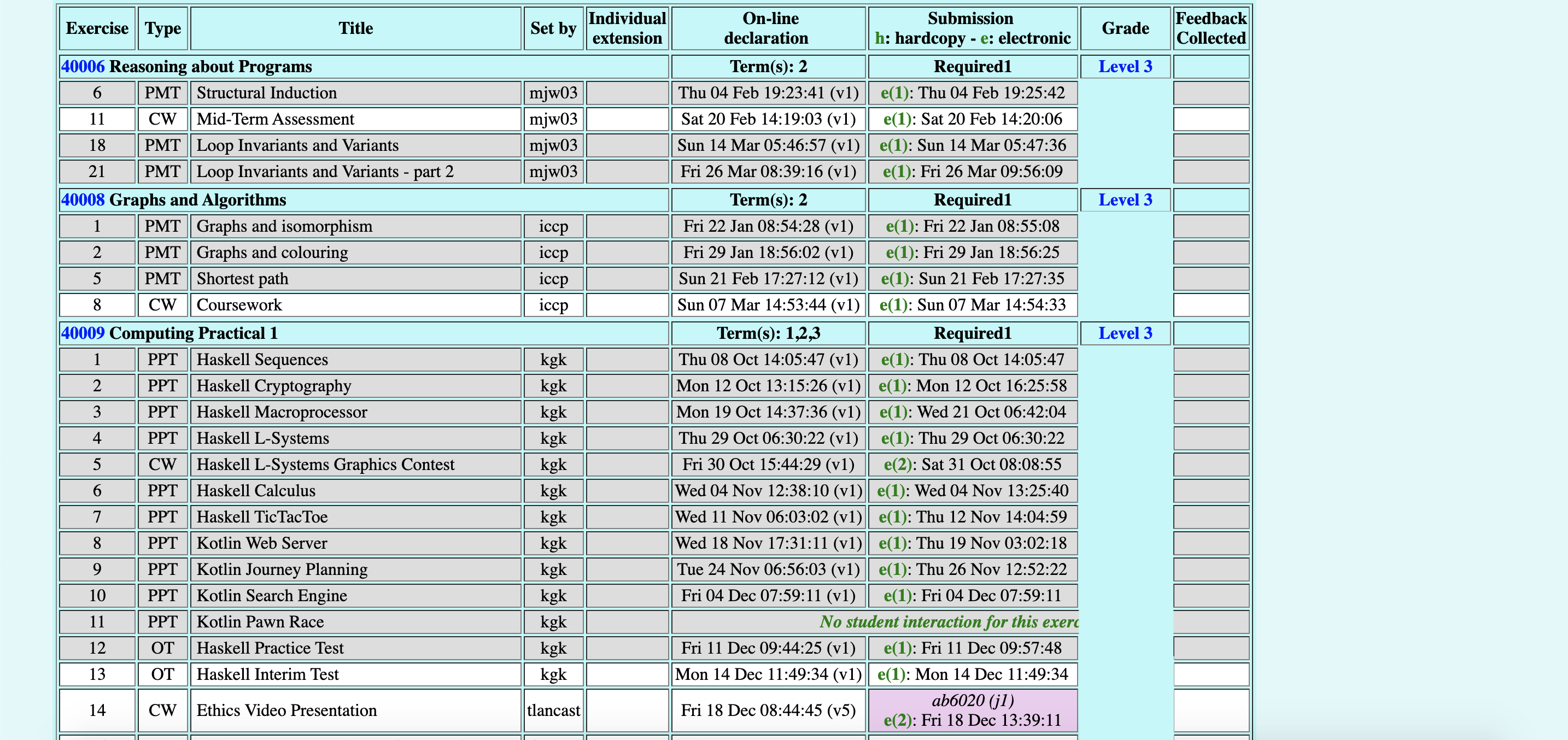Select the Kotlin Pawn Race title cell

pyautogui.click(x=260, y=621)
